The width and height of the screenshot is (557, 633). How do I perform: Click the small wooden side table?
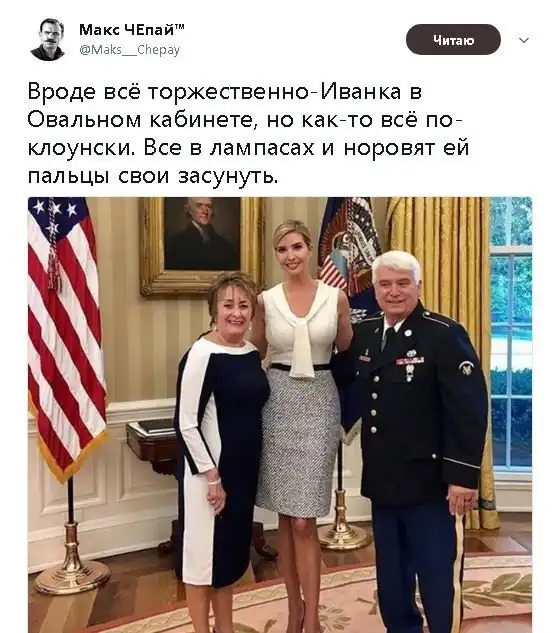(x=153, y=444)
